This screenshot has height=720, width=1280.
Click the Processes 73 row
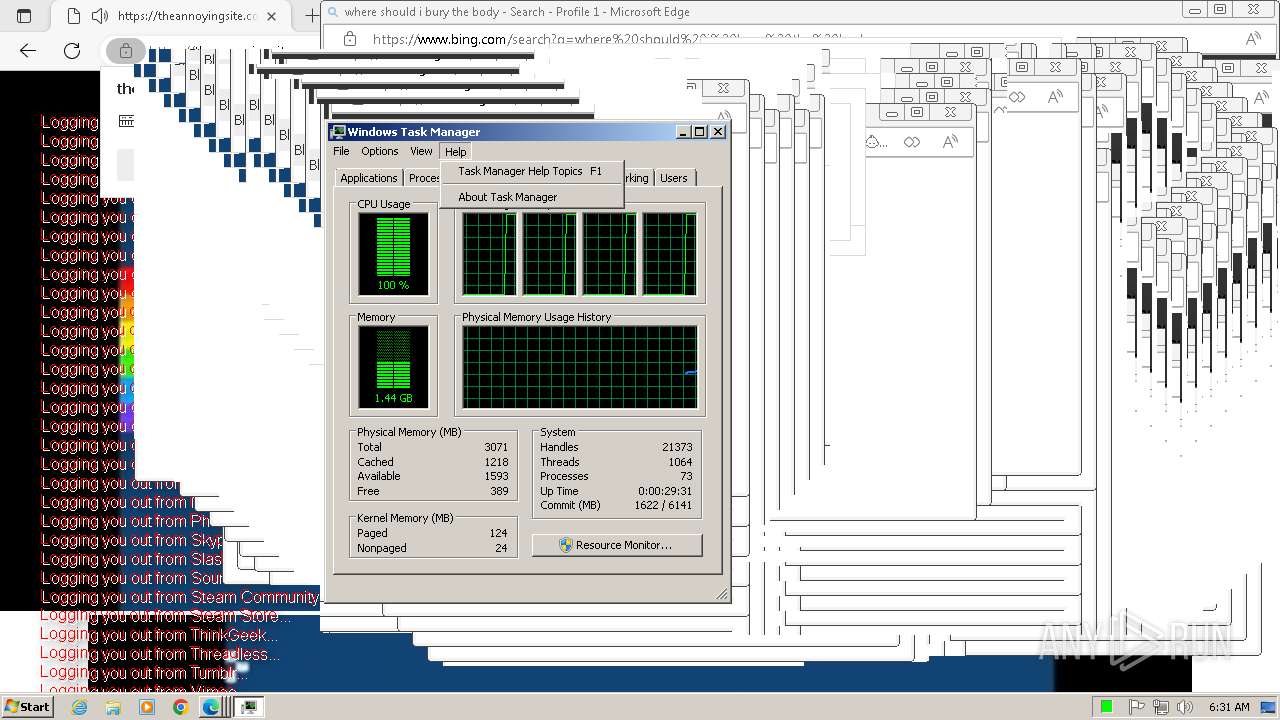pos(616,476)
